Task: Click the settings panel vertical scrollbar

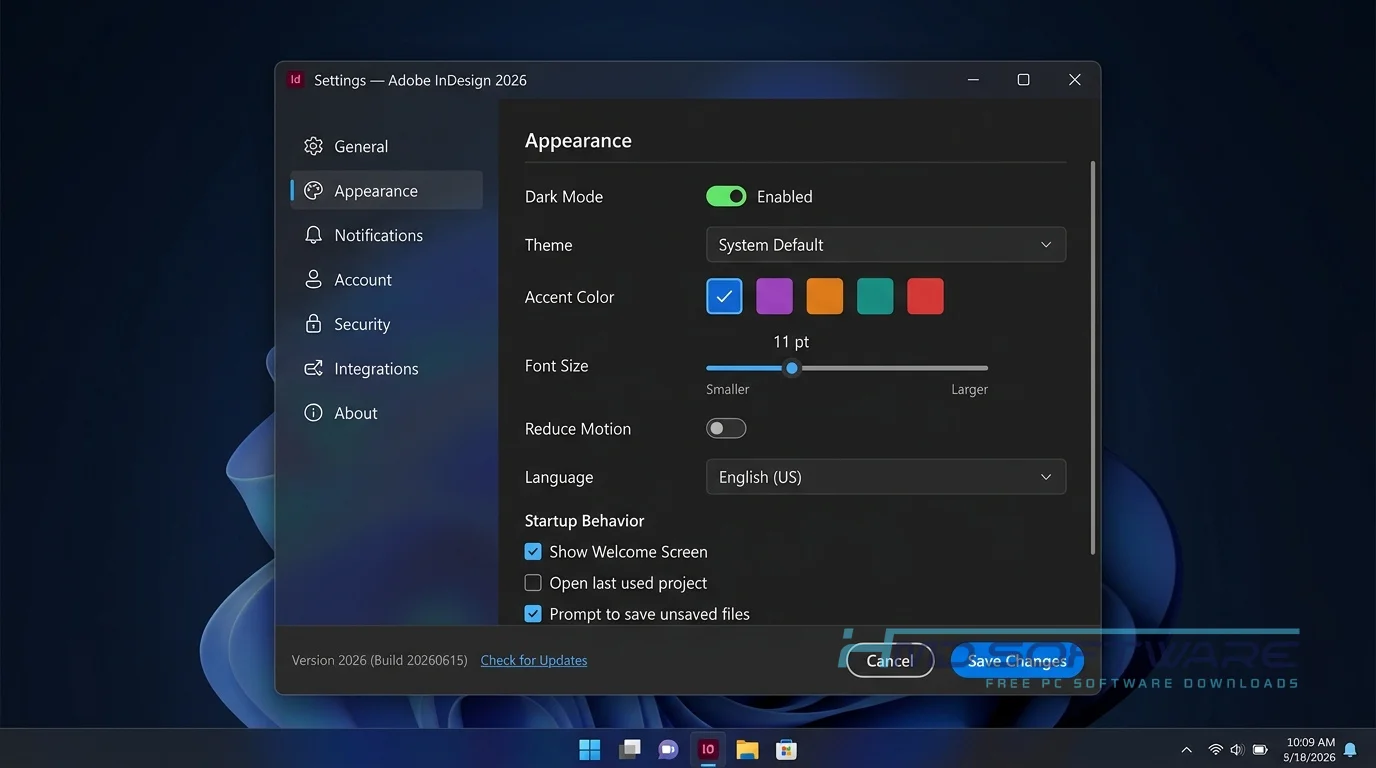Action: point(1093,358)
